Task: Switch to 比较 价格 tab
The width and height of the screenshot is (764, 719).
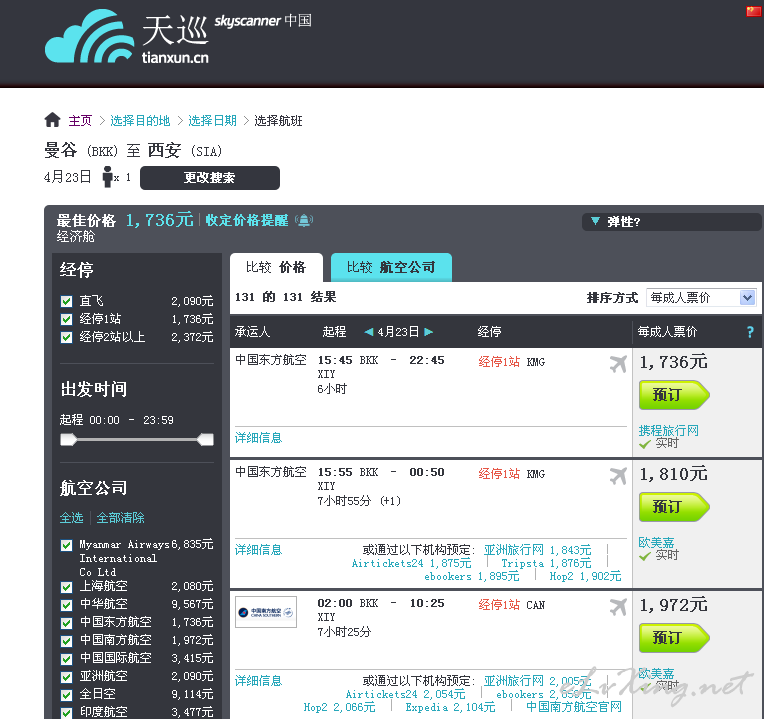Action: [276, 267]
